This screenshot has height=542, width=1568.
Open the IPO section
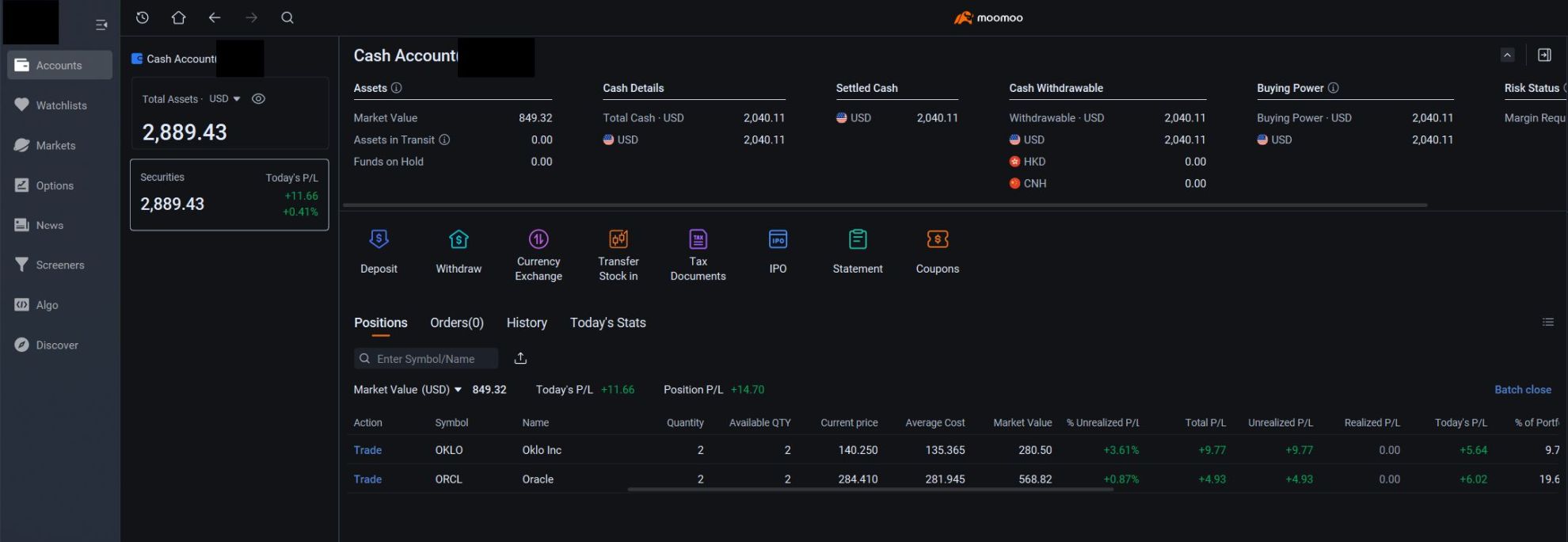pyautogui.click(x=778, y=252)
